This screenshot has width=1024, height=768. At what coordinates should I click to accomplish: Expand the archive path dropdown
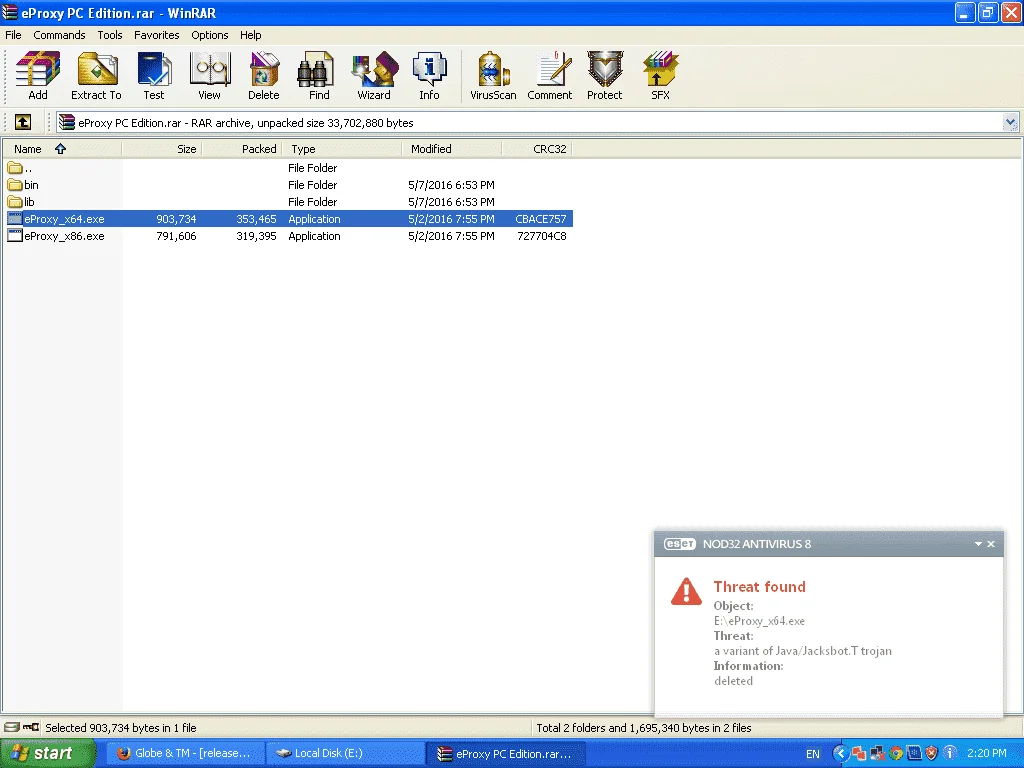1010,122
